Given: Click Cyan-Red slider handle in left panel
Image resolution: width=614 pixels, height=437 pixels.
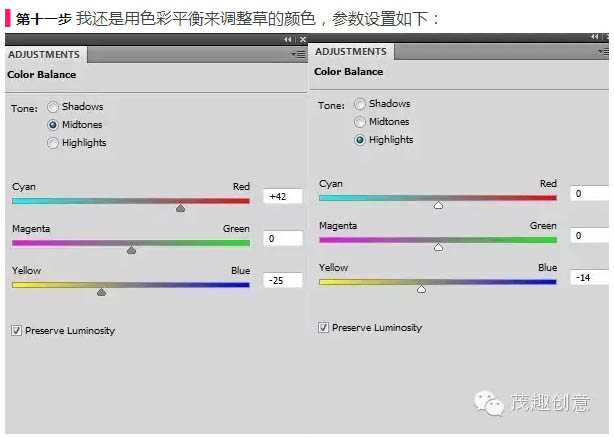Looking at the screenshot, I should (x=180, y=208).
